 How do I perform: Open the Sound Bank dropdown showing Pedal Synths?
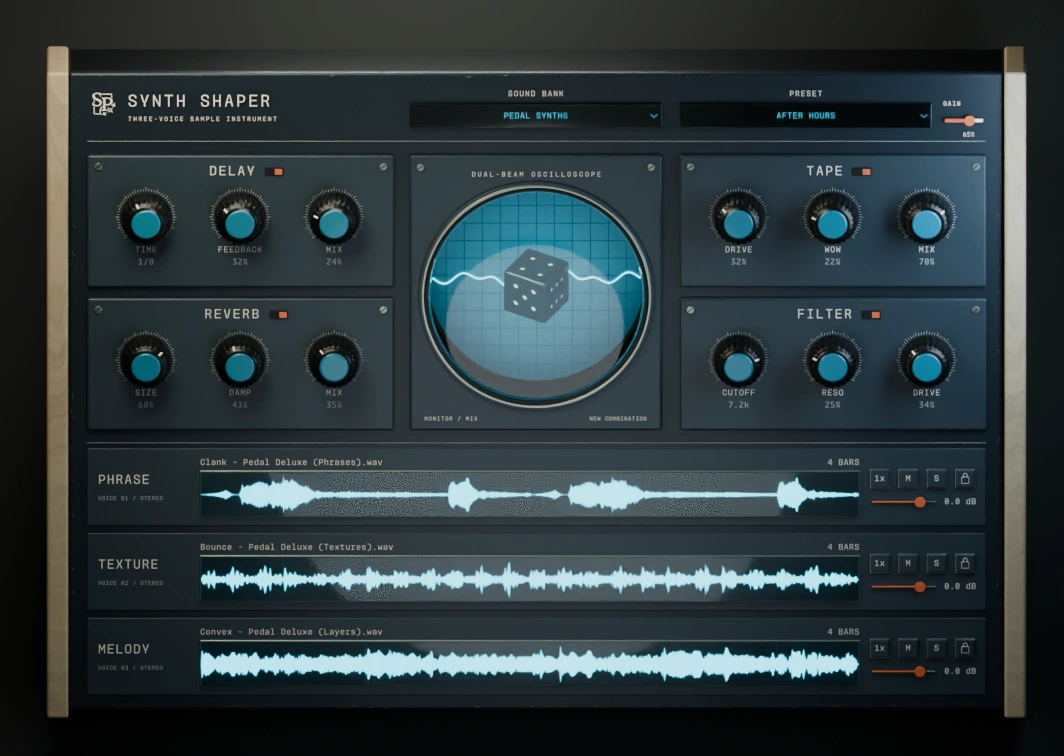535,115
